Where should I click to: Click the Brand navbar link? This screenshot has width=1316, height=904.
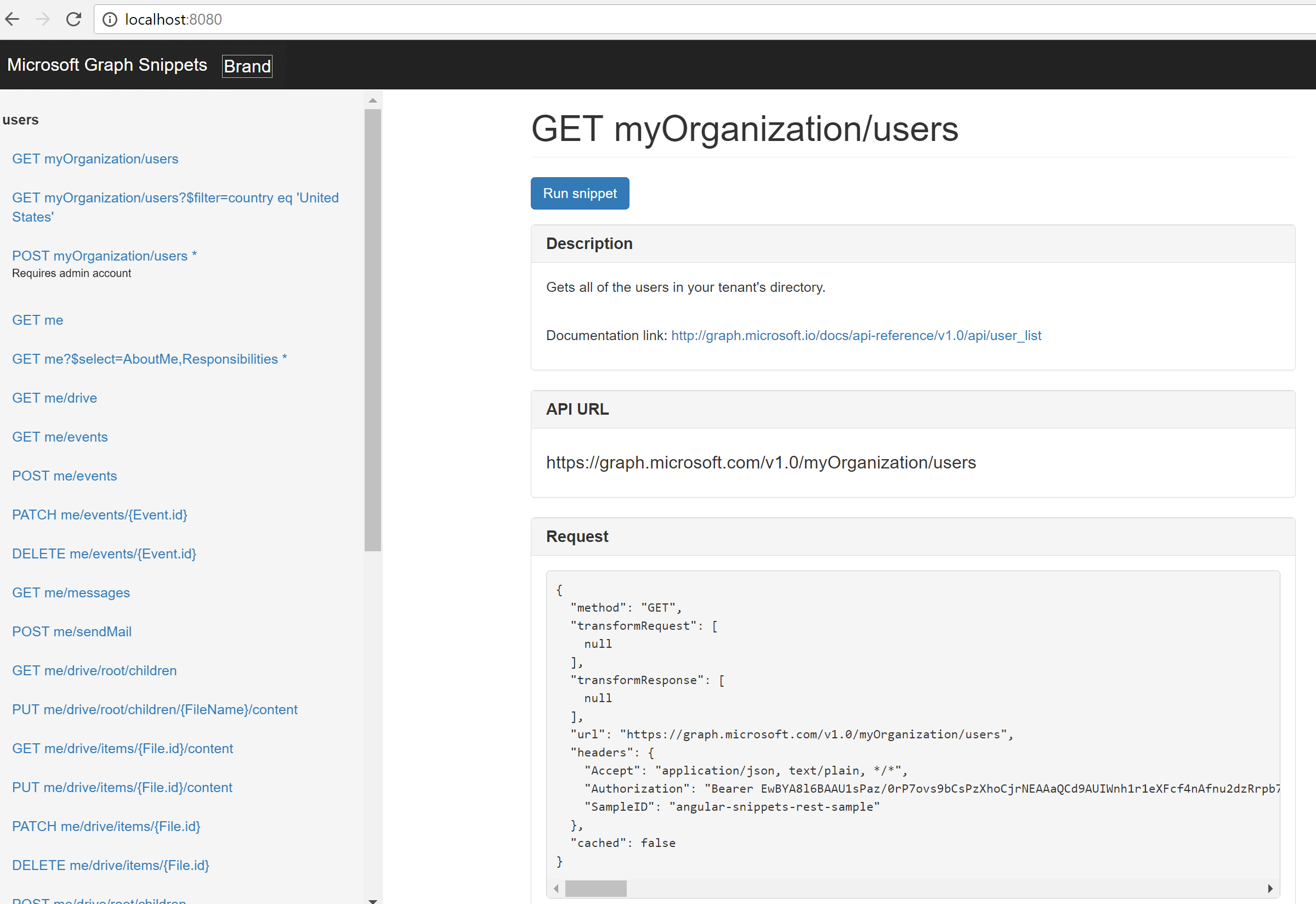click(x=247, y=66)
